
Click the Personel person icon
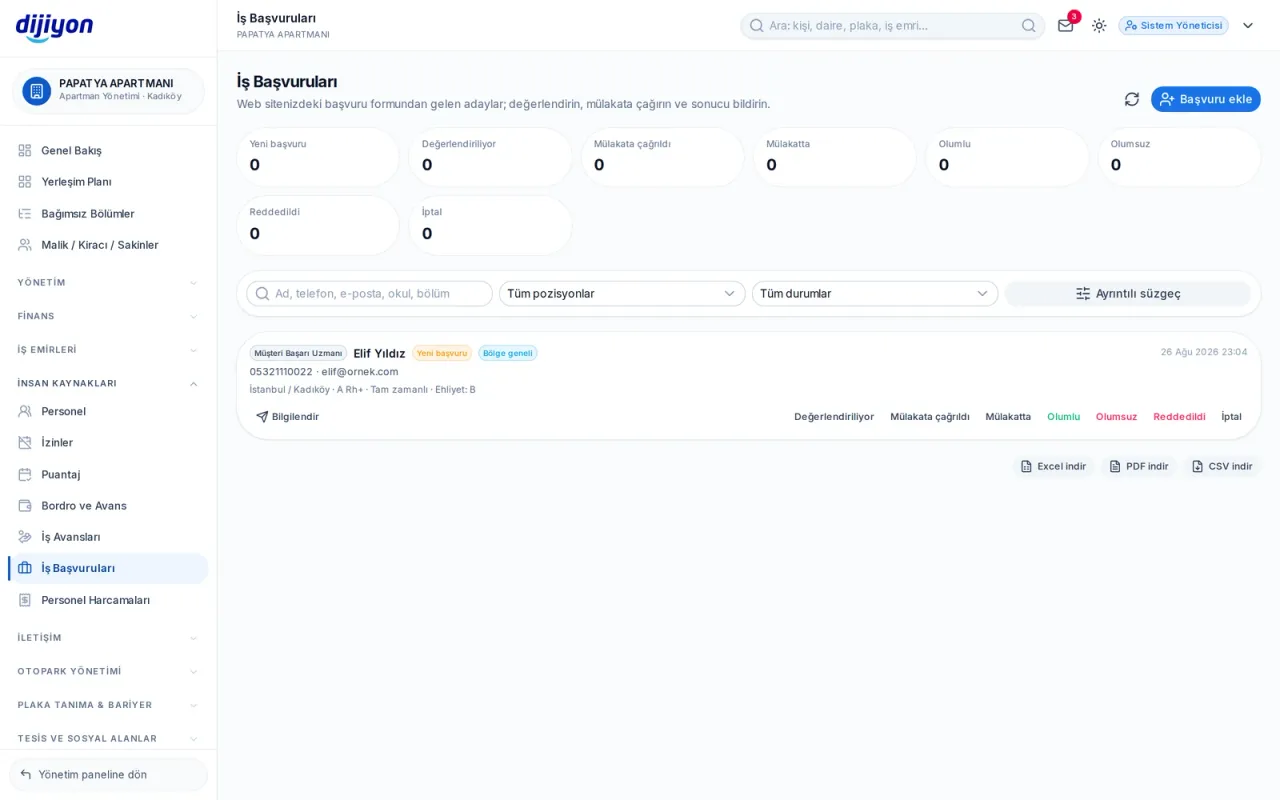point(25,411)
